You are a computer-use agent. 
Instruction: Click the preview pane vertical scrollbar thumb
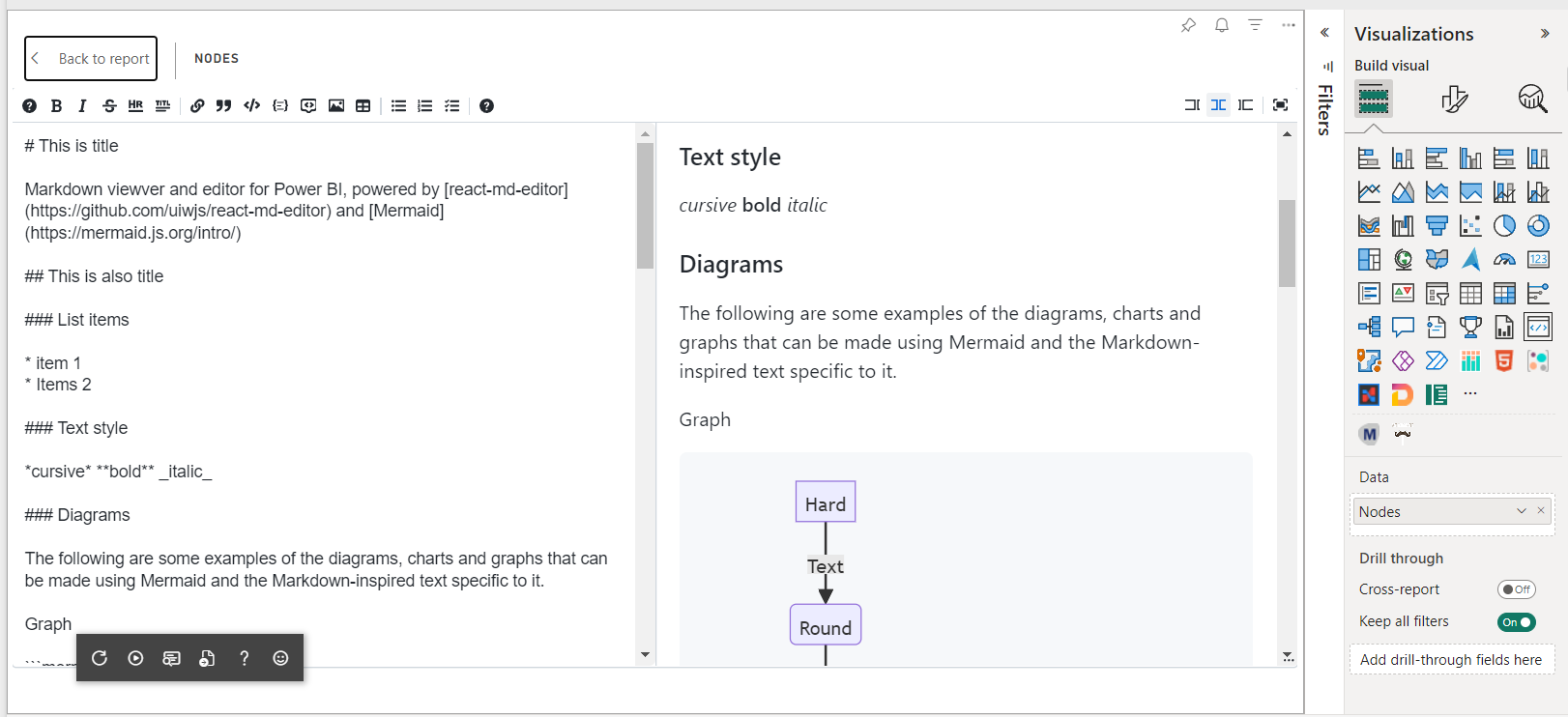pos(1287,244)
